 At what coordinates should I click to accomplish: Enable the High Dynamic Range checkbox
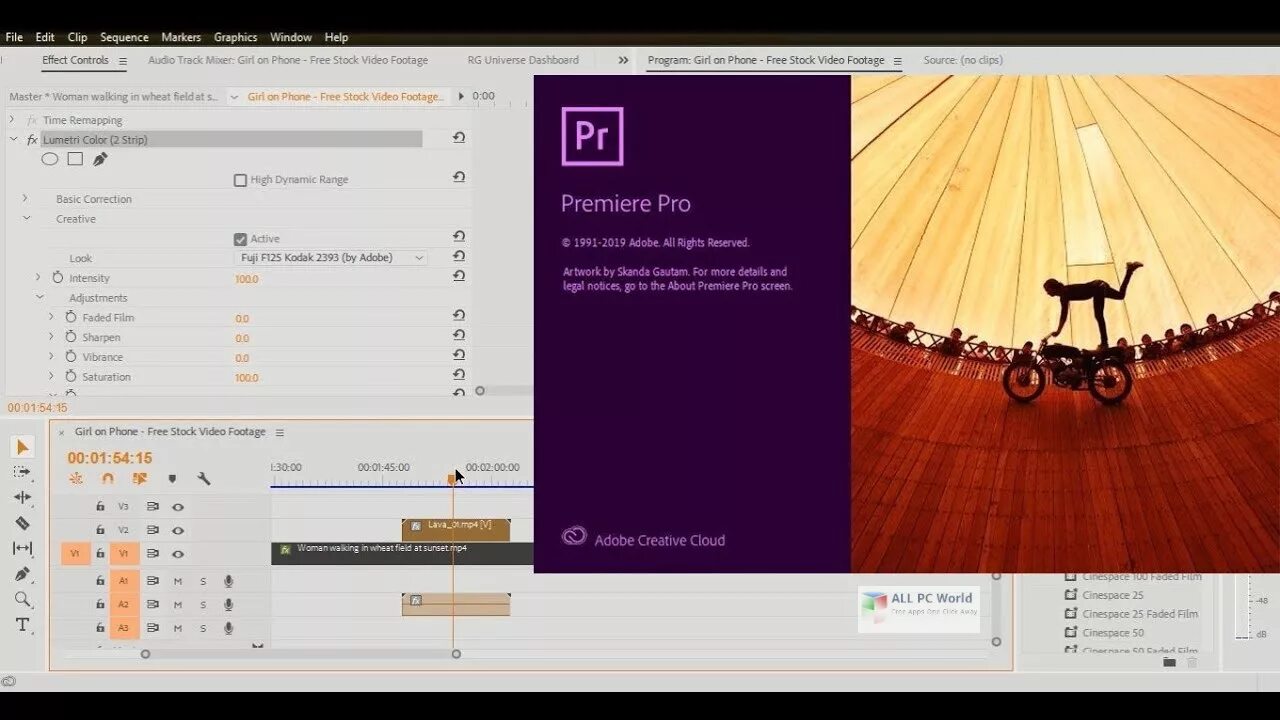tap(241, 180)
